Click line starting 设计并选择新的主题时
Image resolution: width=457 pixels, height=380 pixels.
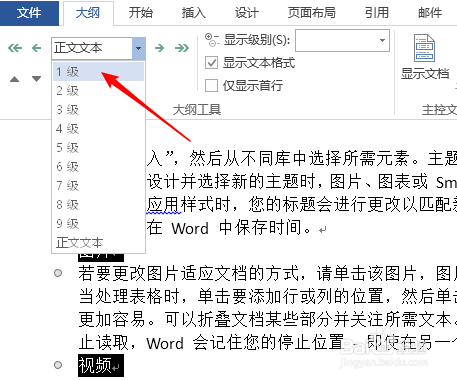[x=302, y=182]
